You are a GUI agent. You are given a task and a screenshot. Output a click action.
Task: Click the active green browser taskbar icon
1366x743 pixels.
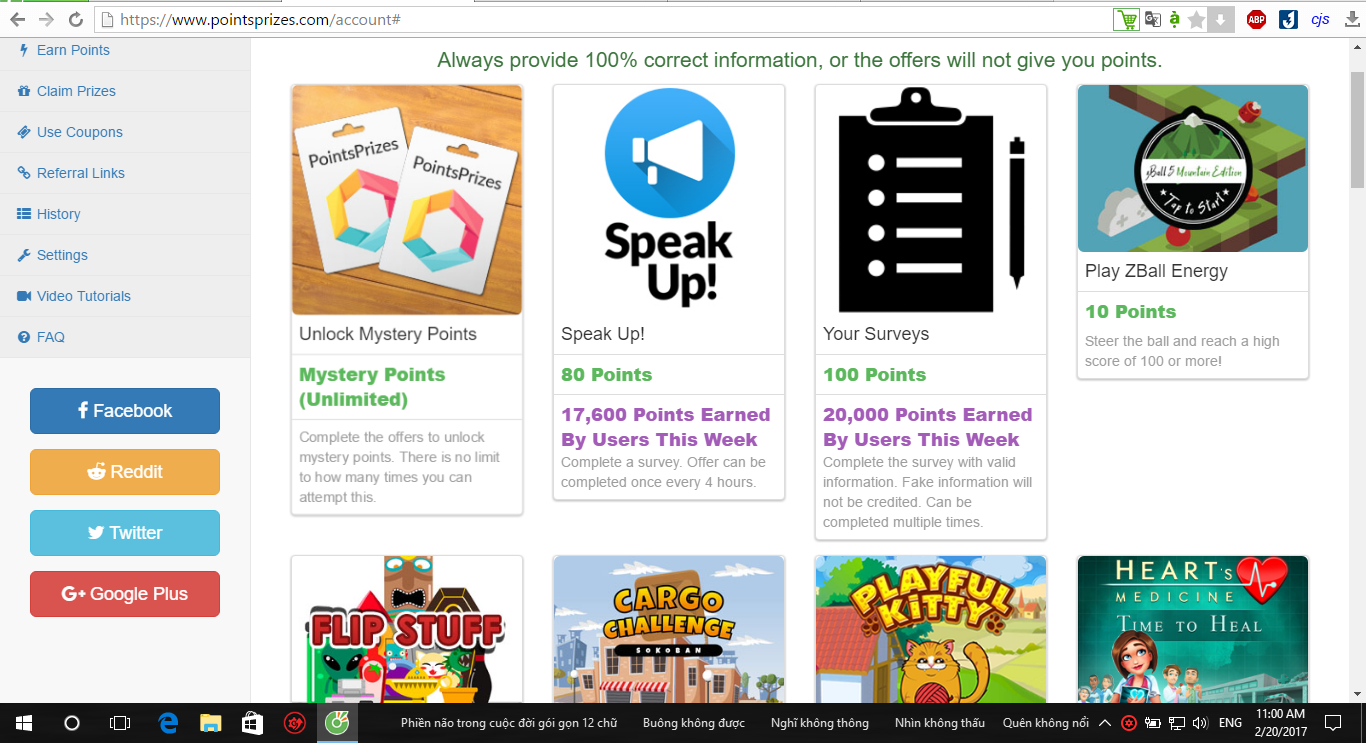(338, 723)
